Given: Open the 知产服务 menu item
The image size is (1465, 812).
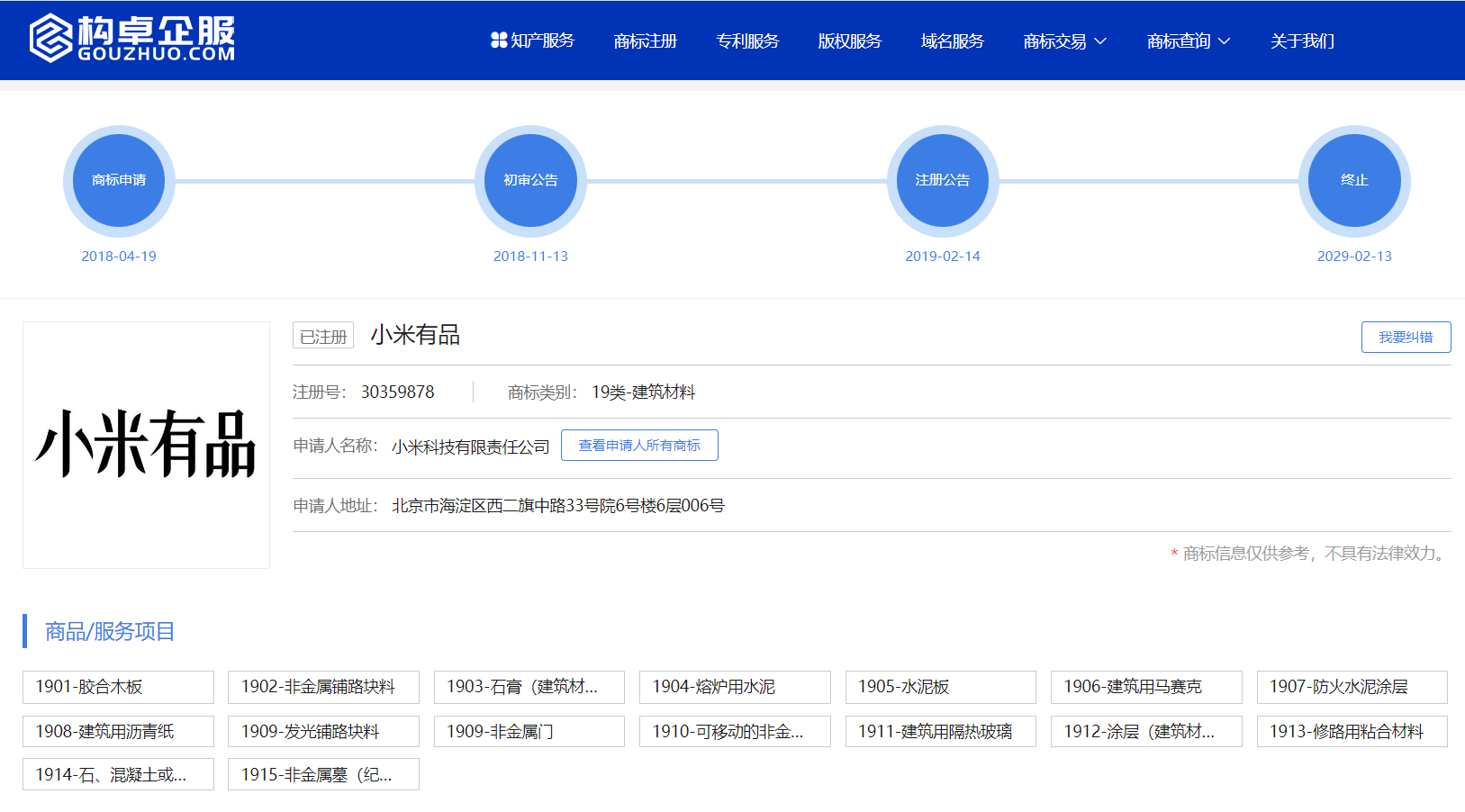Looking at the screenshot, I should point(532,41).
